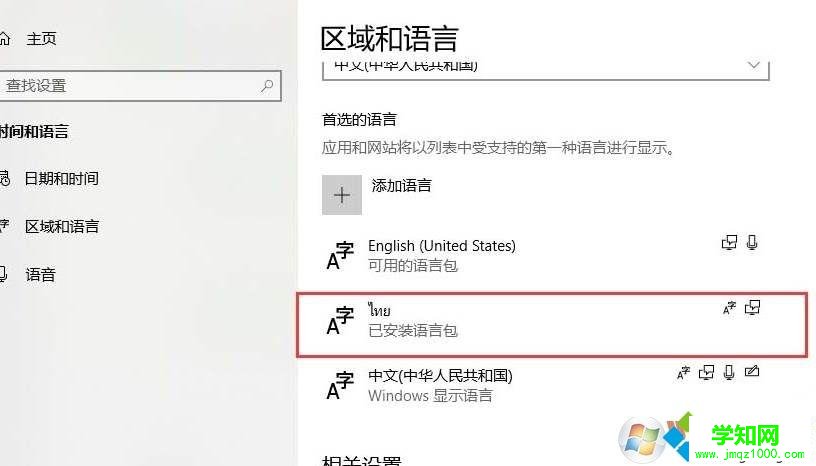Image resolution: width=816 pixels, height=466 pixels.
Task: Click the language icon beside English (United States)
Action: pyautogui.click(x=340, y=256)
